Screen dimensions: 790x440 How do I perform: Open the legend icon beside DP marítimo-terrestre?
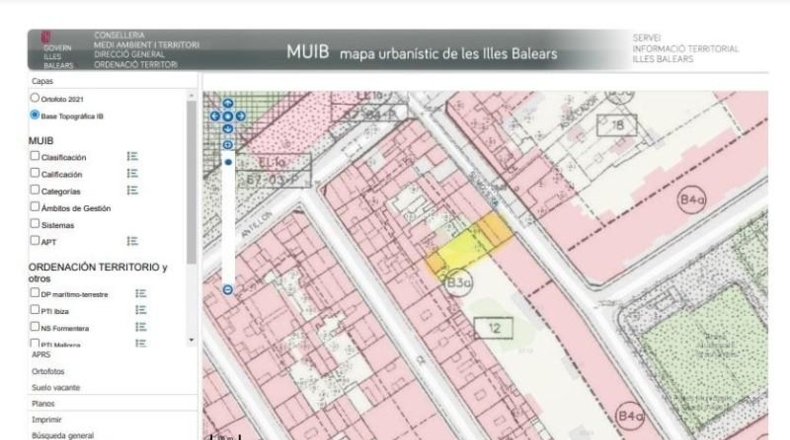[x=141, y=293]
